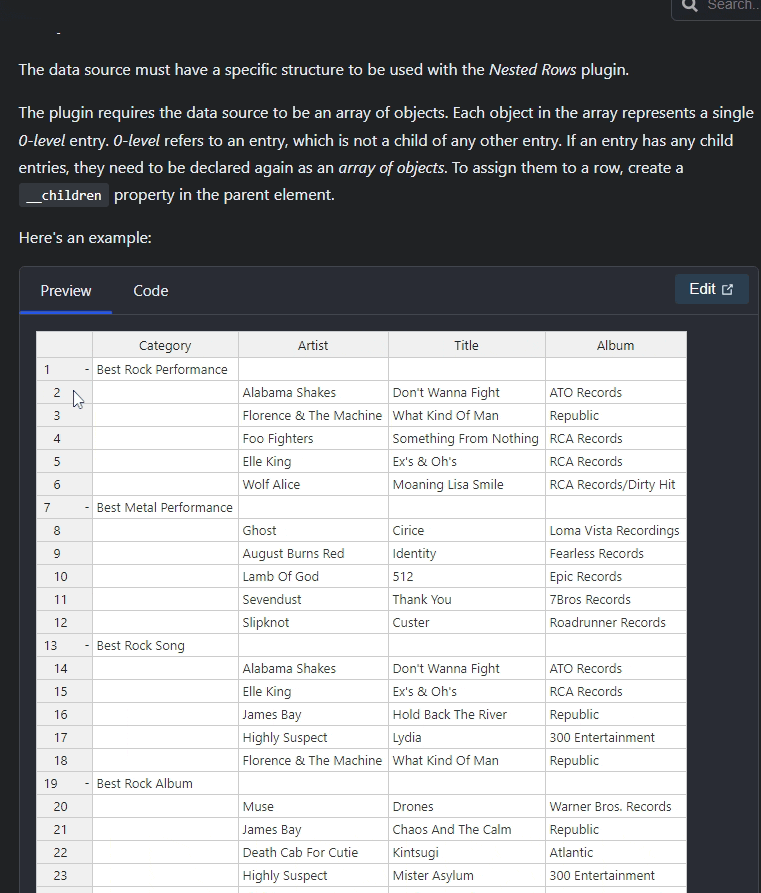
Task: Select the Album column header
Action: coord(615,345)
